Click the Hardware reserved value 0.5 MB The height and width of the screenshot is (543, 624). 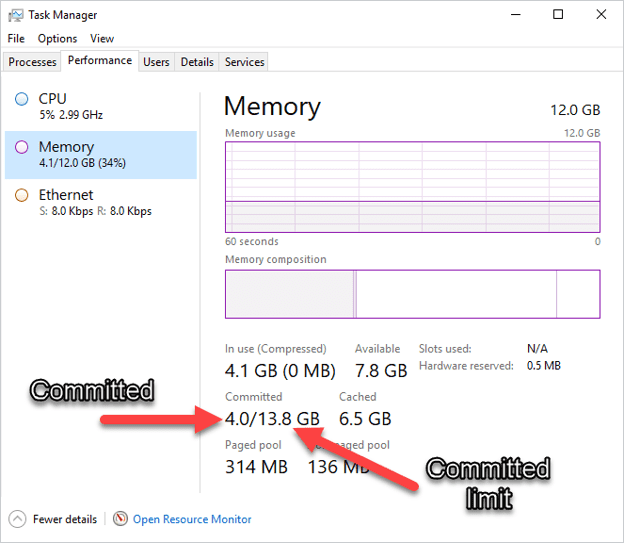click(x=544, y=365)
